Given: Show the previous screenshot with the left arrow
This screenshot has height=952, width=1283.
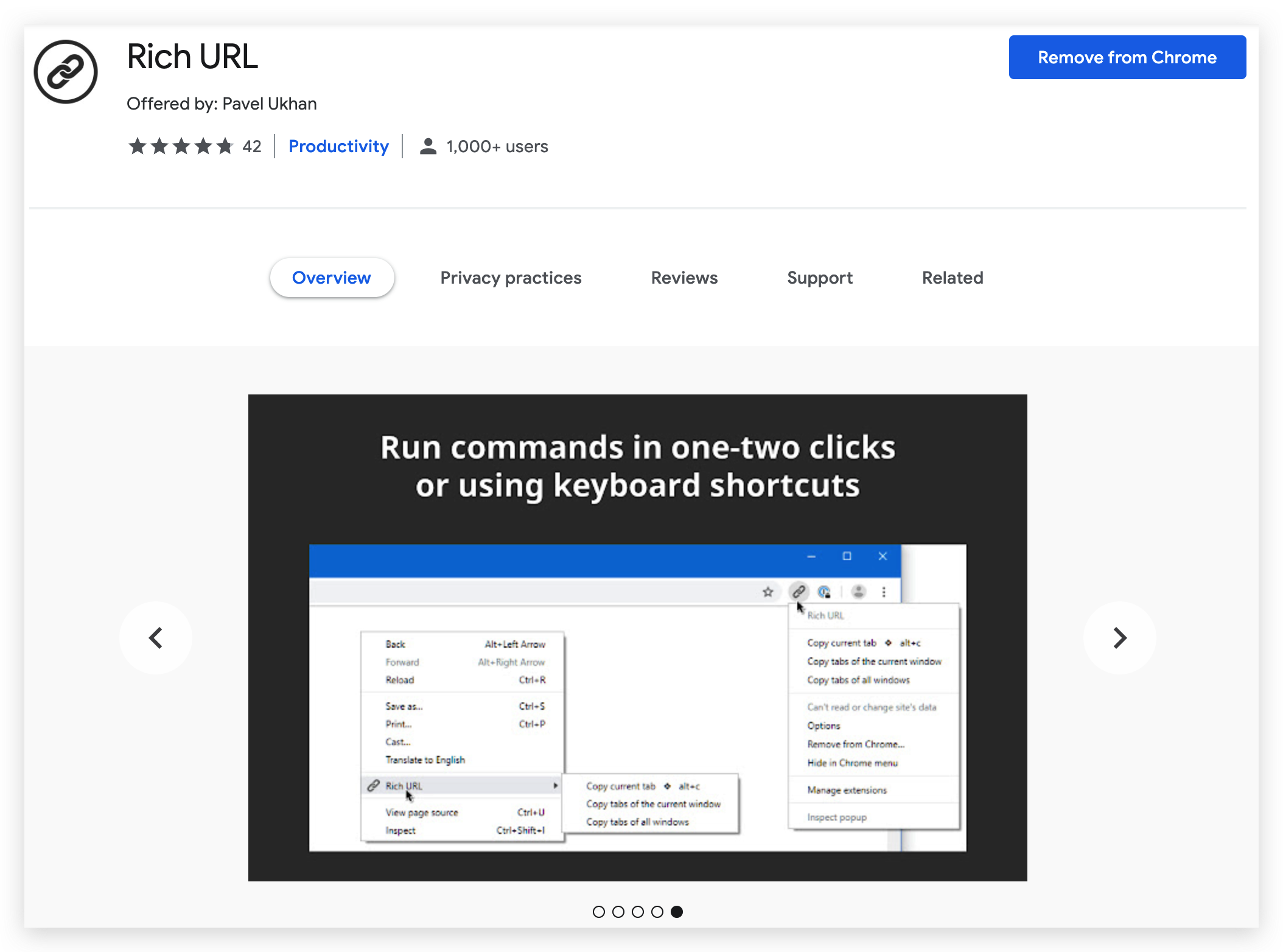Looking at the screenshot, I should pyautogui.click(x=156, y=638).
